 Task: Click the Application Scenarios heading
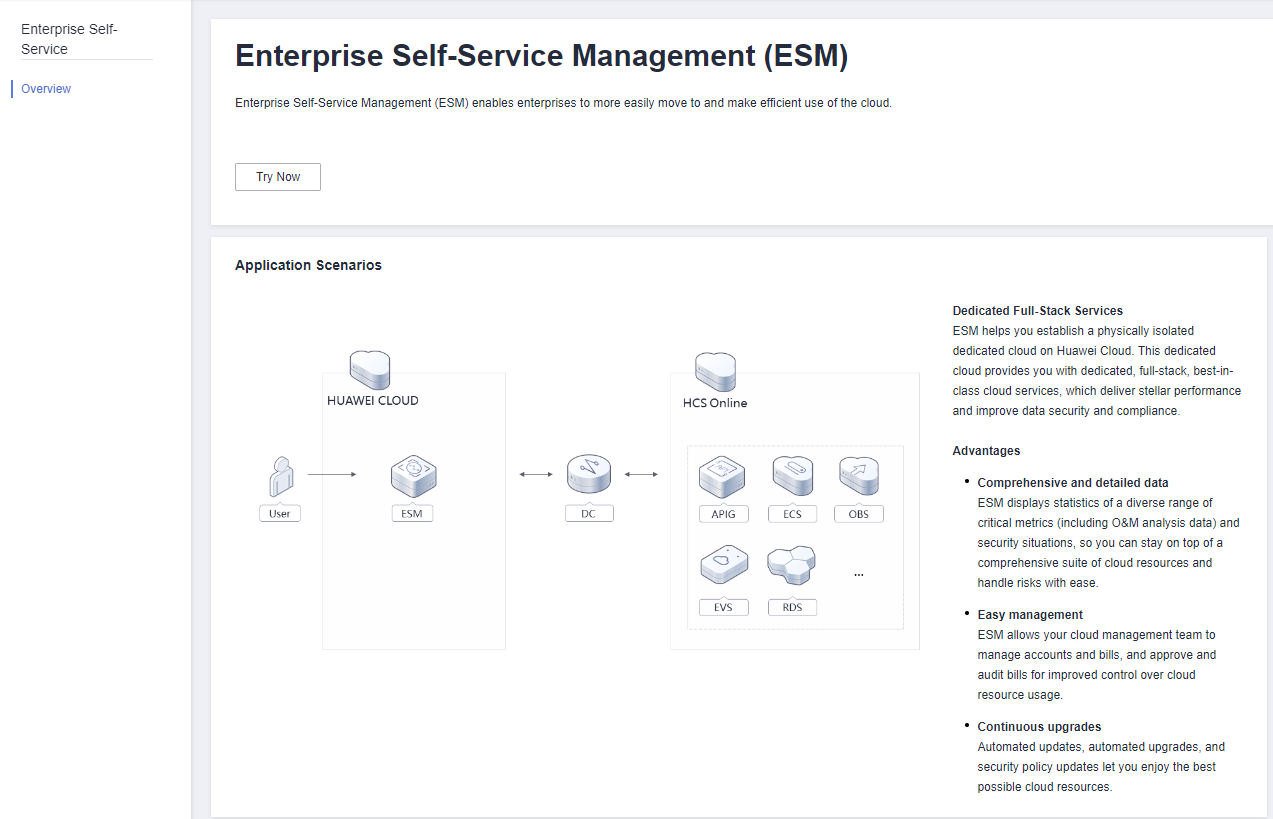pyautogui.click(x=308, y=265)
